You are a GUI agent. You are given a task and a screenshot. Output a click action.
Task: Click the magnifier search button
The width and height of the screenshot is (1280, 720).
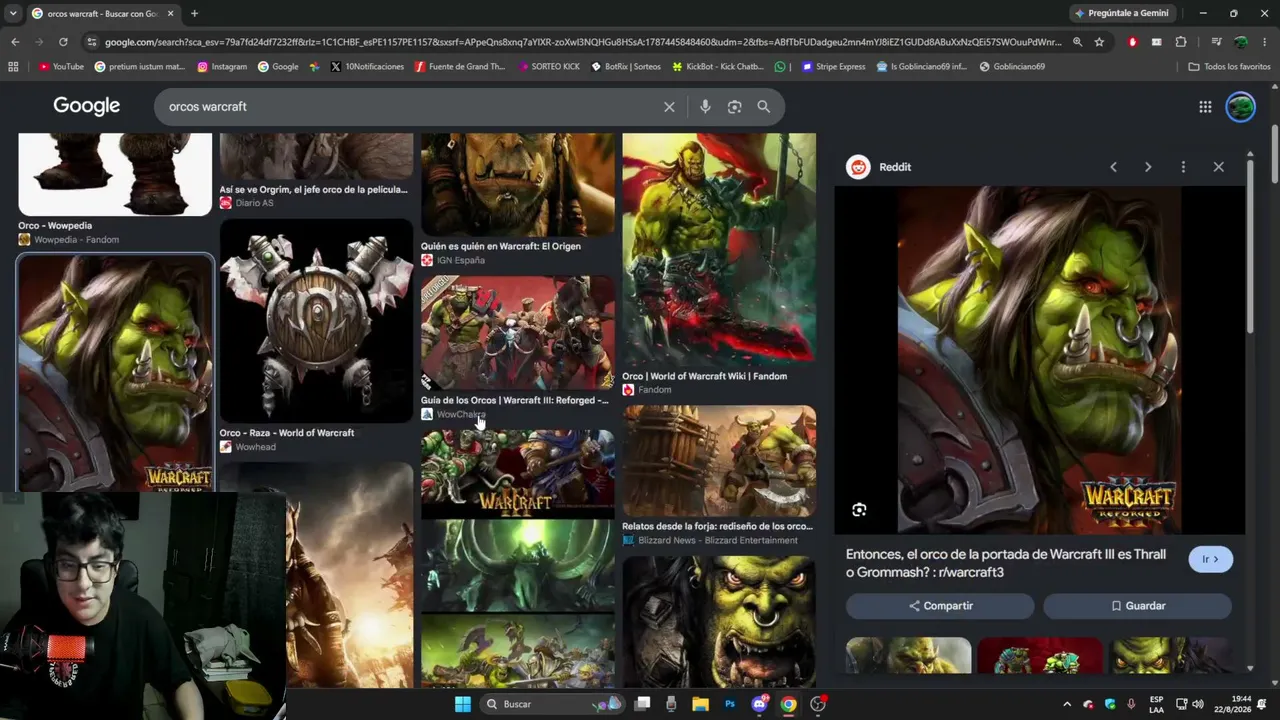point(764,107)
